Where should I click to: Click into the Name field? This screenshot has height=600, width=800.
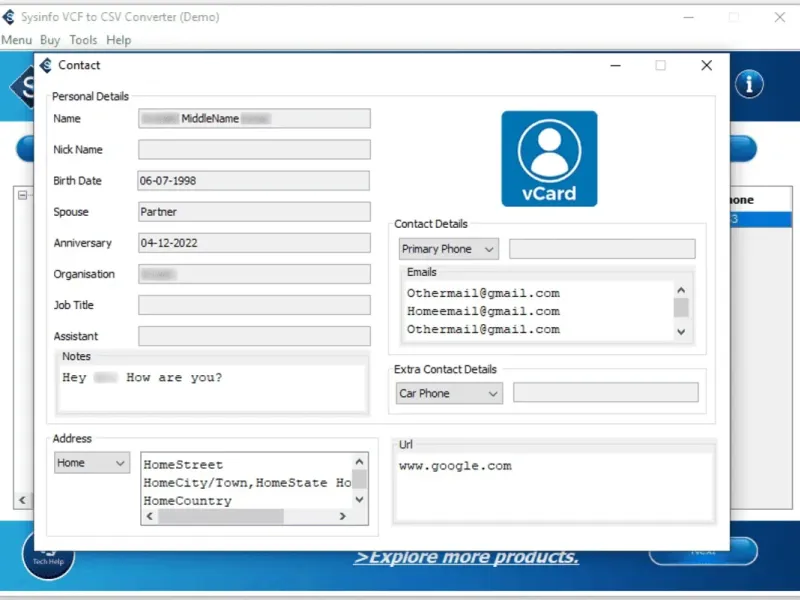254,118
